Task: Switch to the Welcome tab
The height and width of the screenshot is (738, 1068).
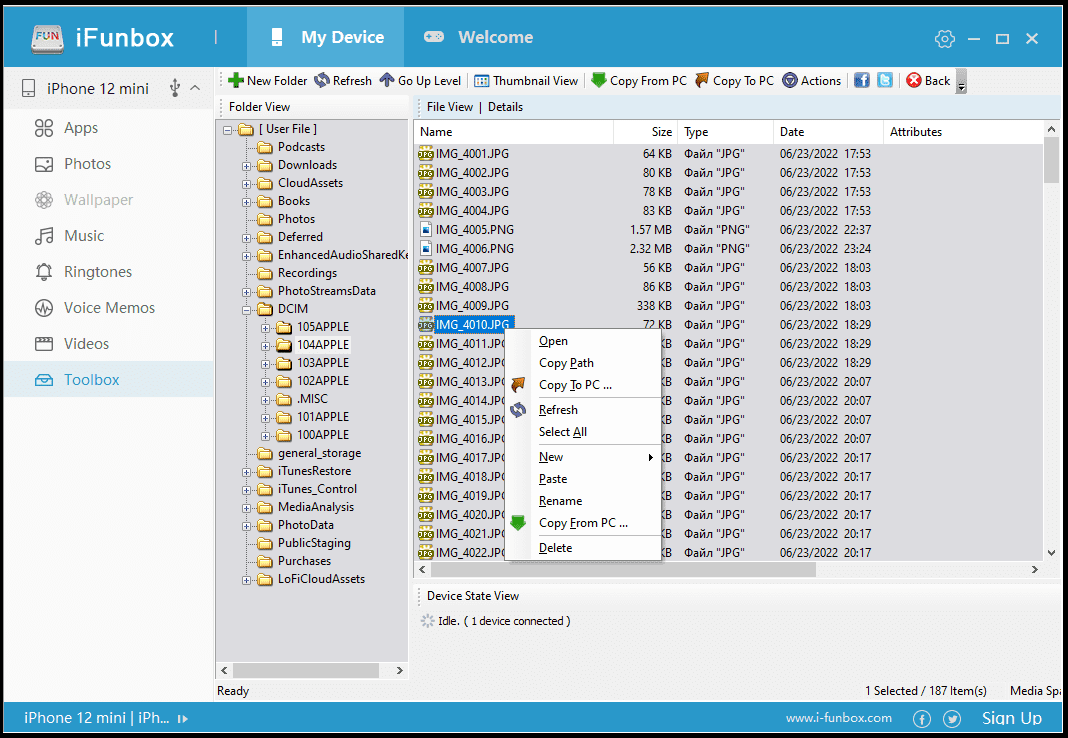Action: (x=478, y=37)
